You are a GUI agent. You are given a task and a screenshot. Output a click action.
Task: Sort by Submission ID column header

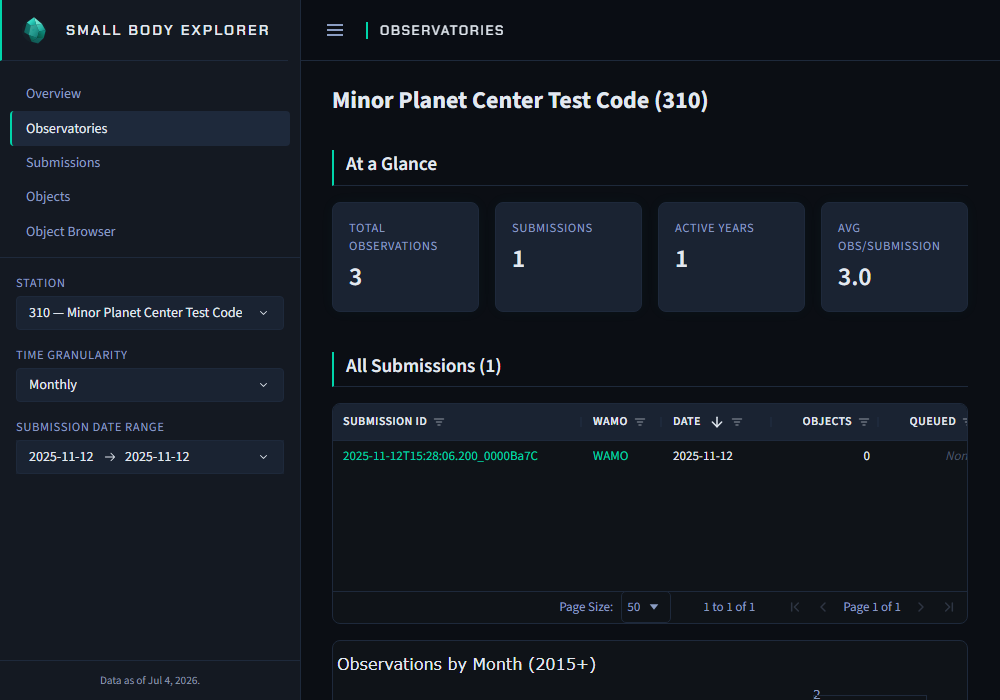coord(385,421)
